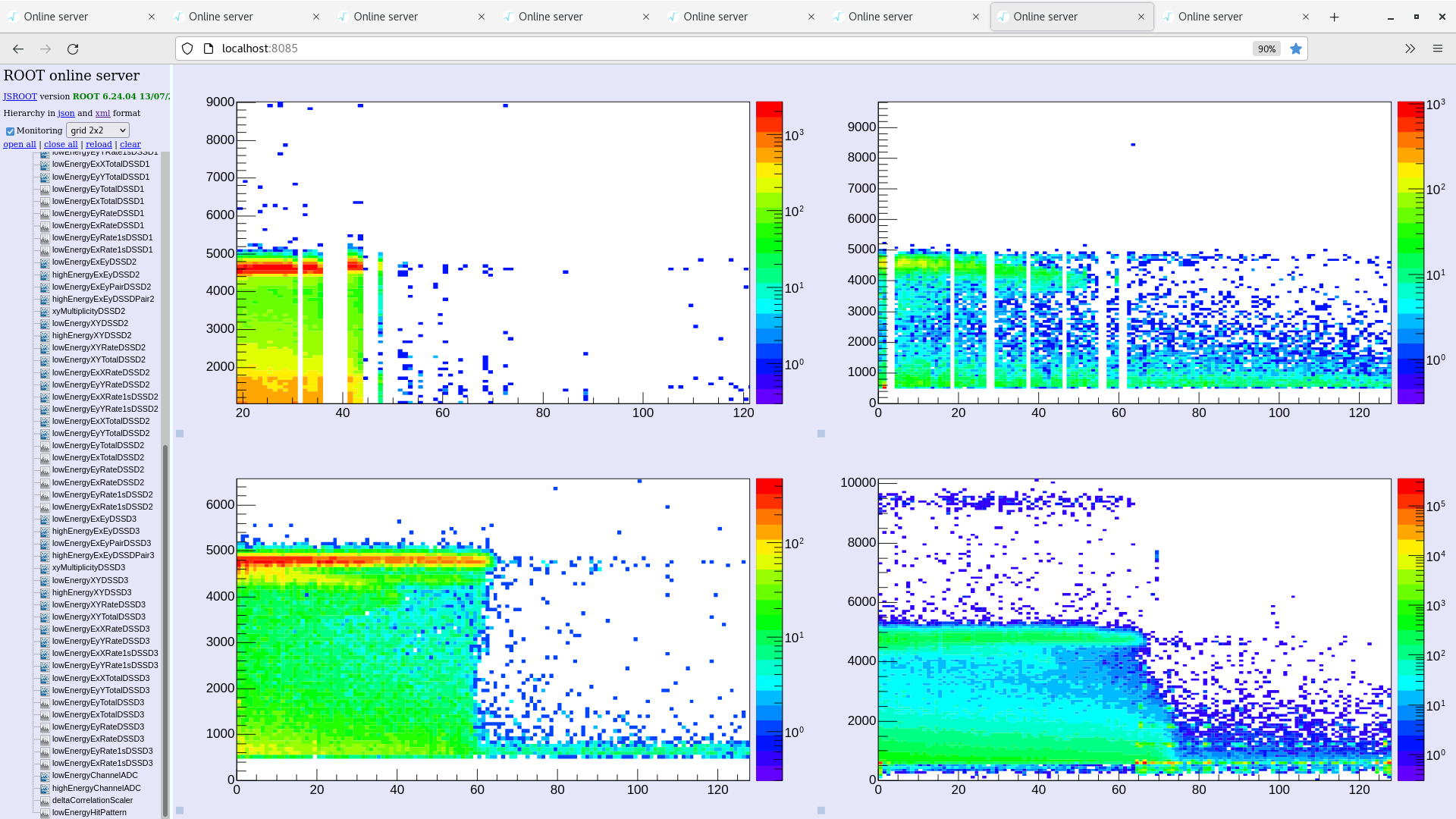This screenshot has height=819, width=1456.
Task: Click the 'open all' link
Action: pyautogui.click(x=20, y=144)
